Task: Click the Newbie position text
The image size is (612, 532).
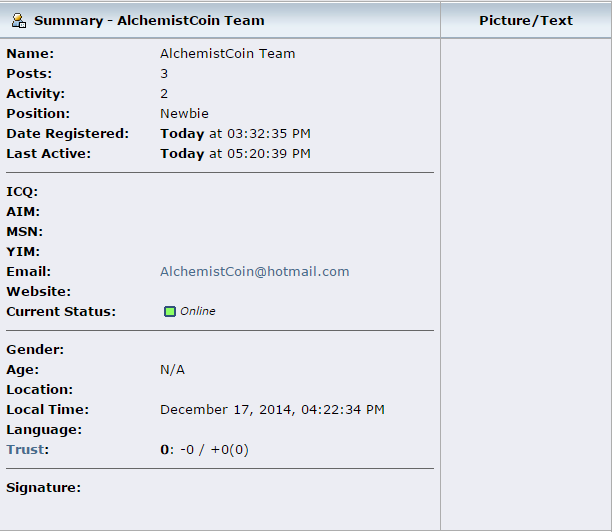Action: coord(184,114)
